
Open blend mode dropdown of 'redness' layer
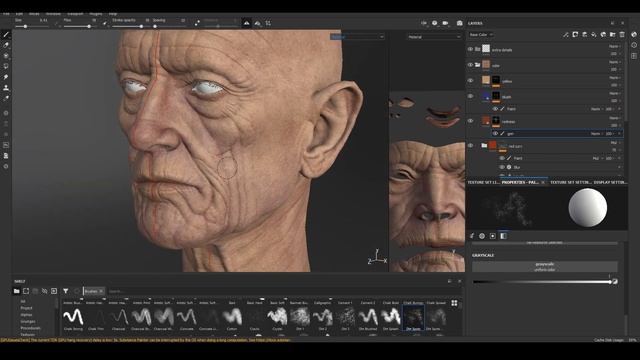614,118
